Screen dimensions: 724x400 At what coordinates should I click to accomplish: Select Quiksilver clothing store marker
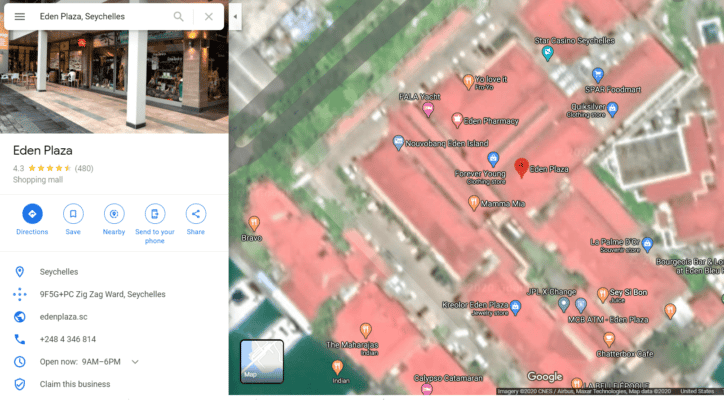(x=612, y=109)
